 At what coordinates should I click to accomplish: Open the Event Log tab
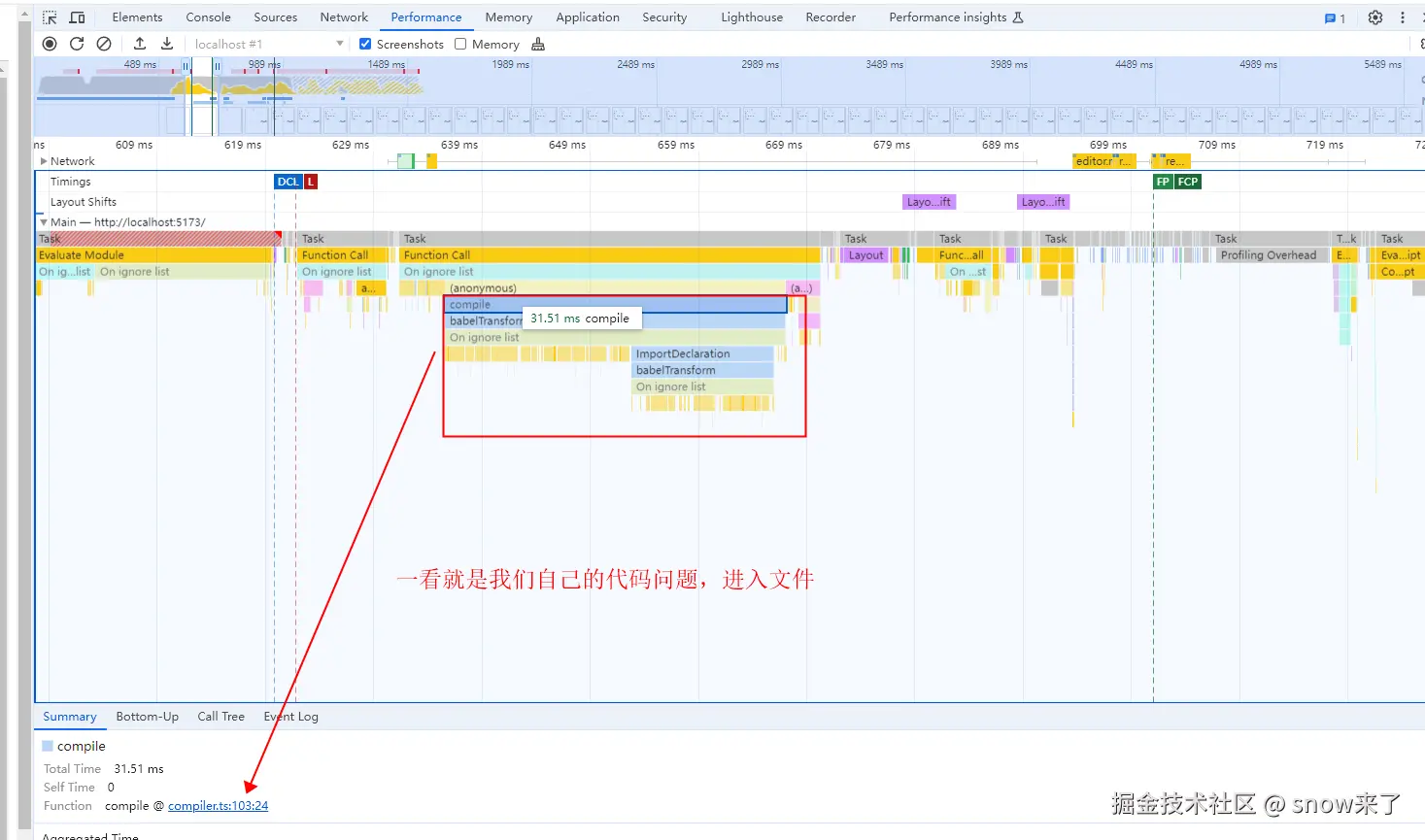tap(291, 717)
